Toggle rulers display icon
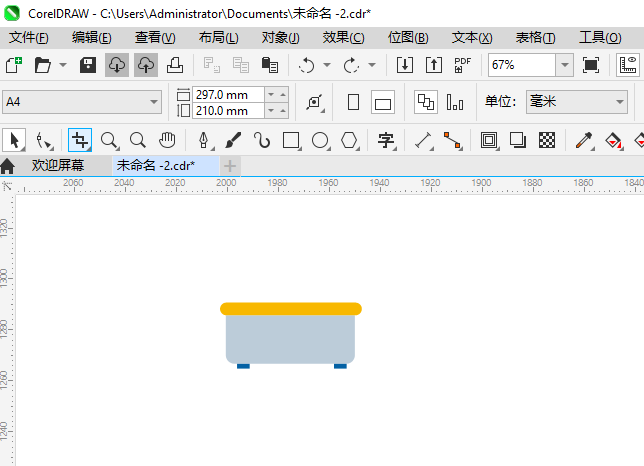Viewport: 644px width, 466px height. pos(628,65)
